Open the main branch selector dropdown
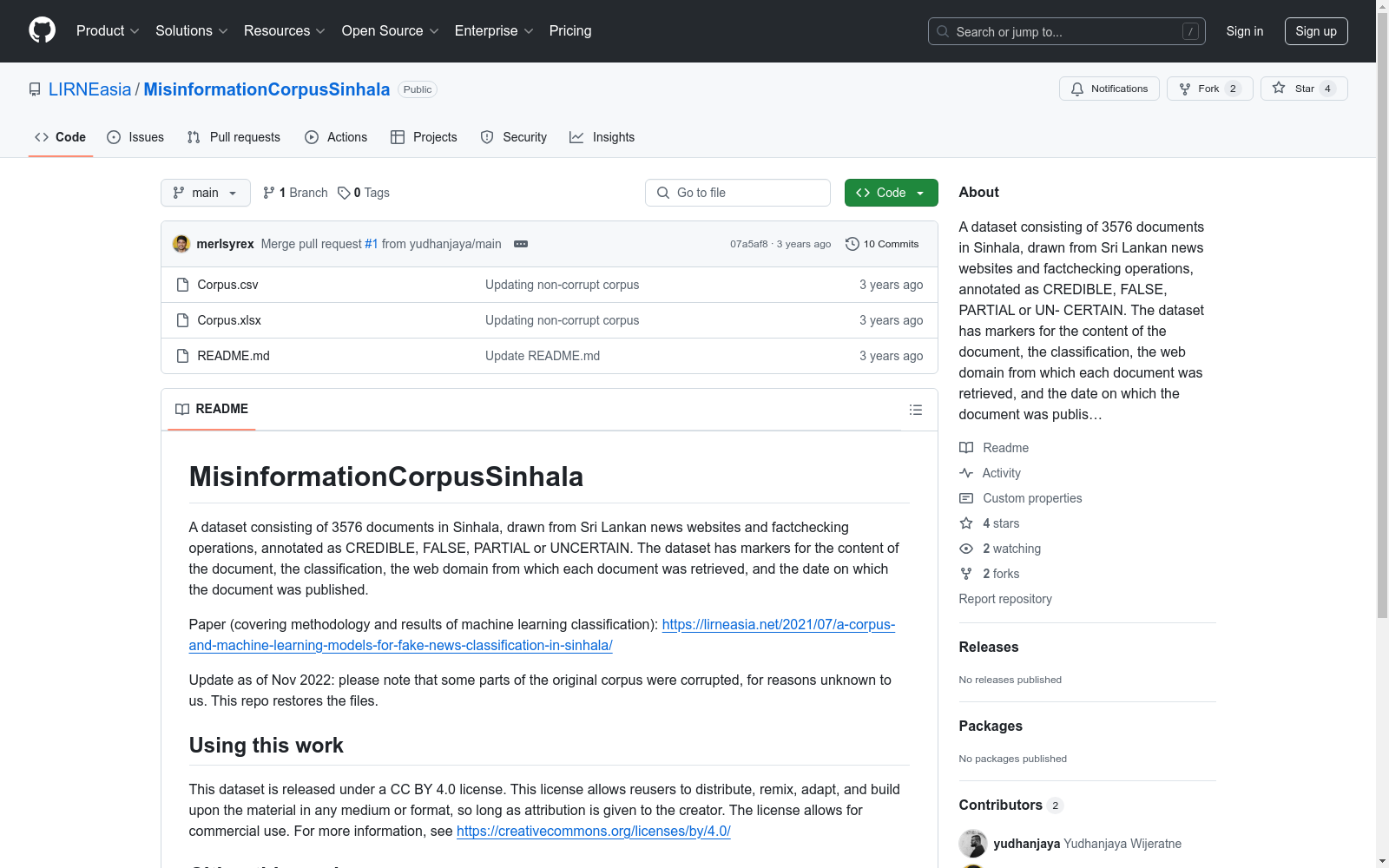The image size is (1389, 868). pos(206,193)
